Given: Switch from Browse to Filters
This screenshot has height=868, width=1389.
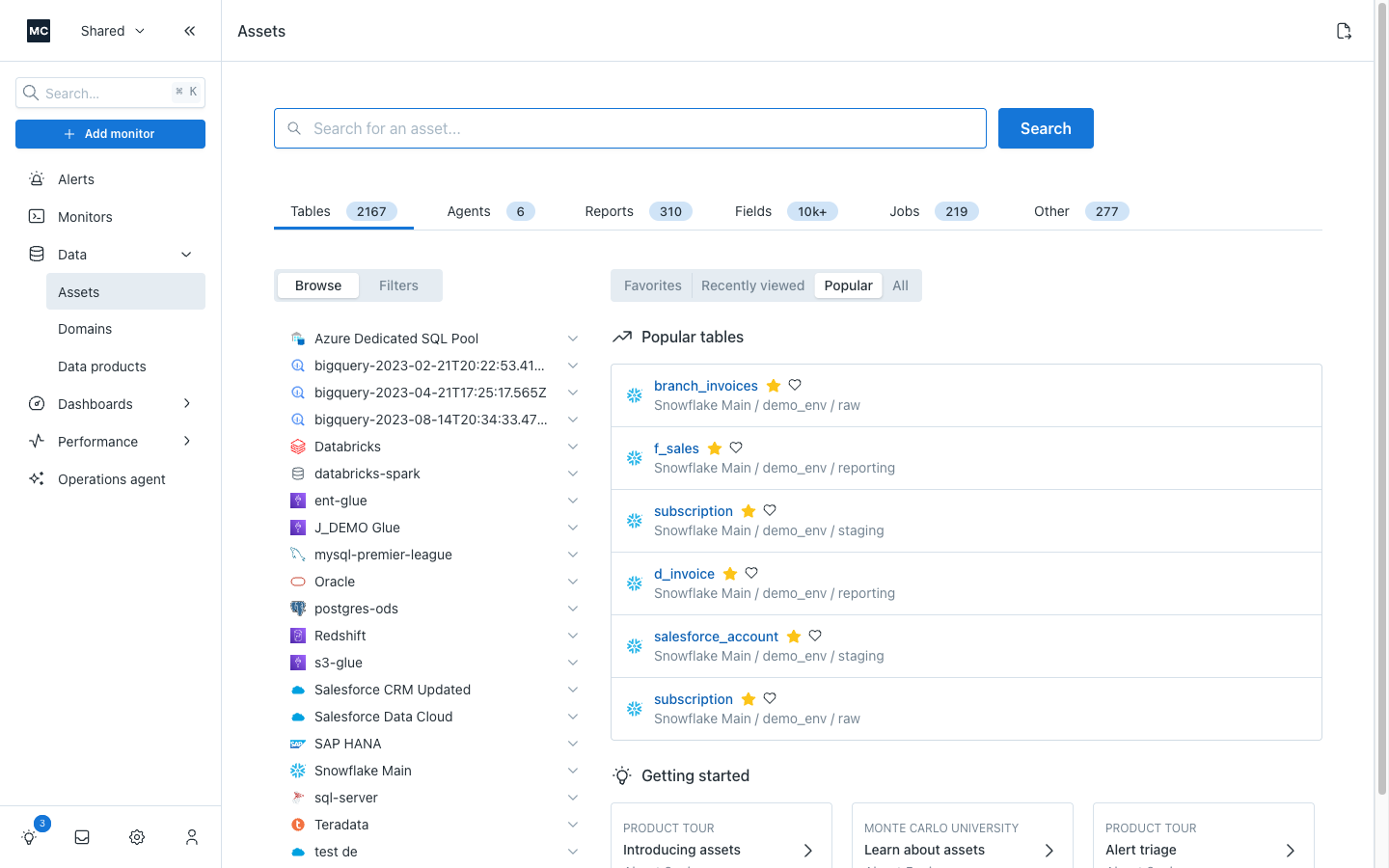Looking at the screenshot, I should [x=398, y=285].
